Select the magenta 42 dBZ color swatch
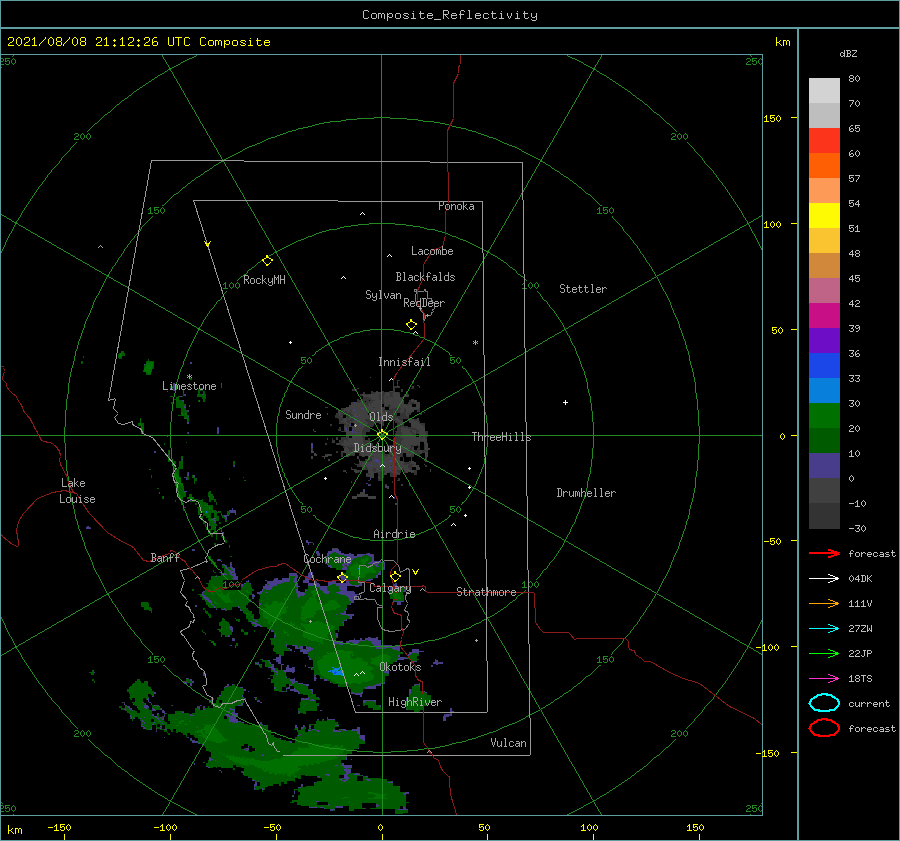This screenshot has height=841, width=900. pos(824,316)
